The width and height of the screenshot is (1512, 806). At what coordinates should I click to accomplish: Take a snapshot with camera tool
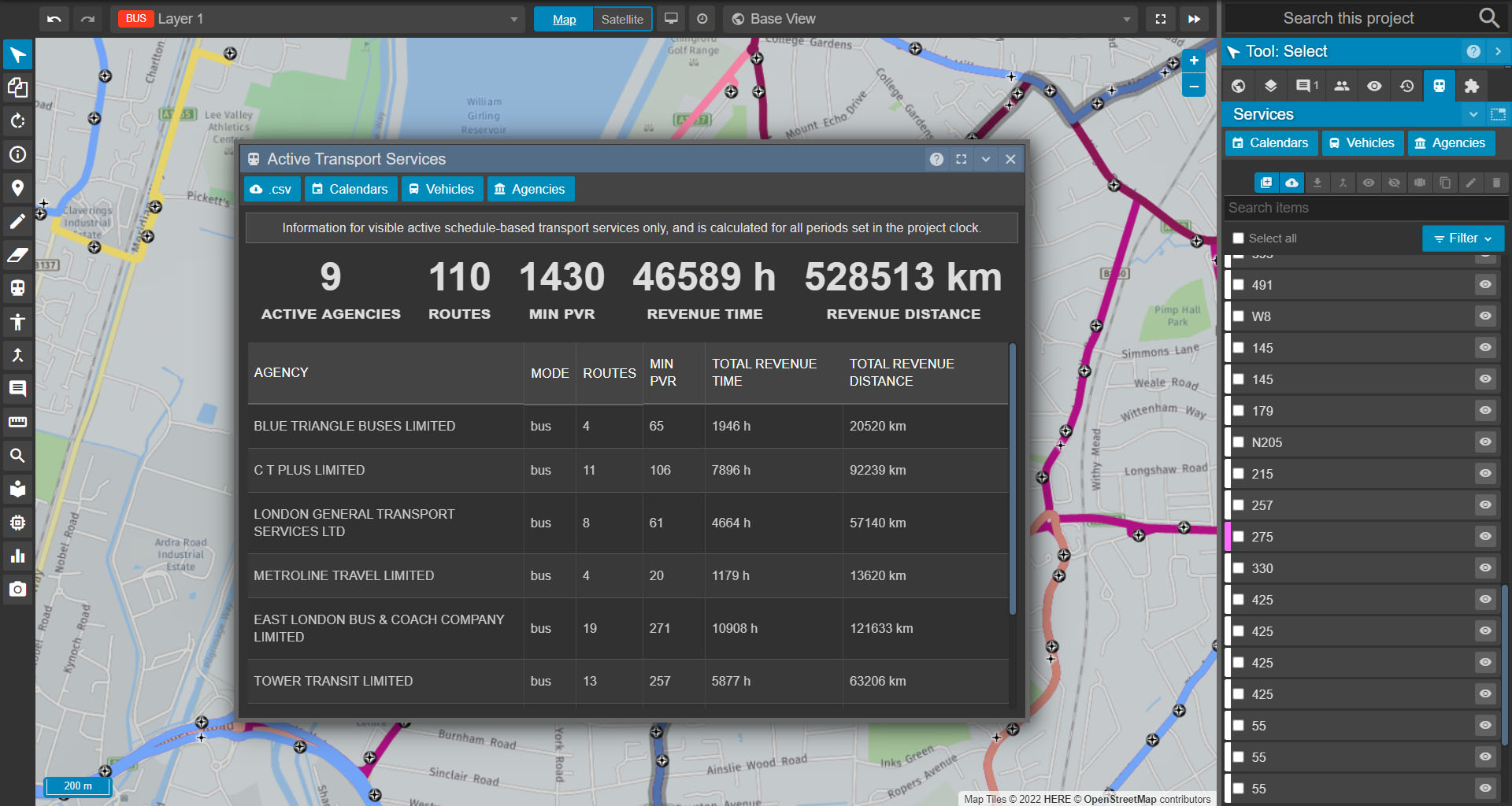[x=17, y=589]
